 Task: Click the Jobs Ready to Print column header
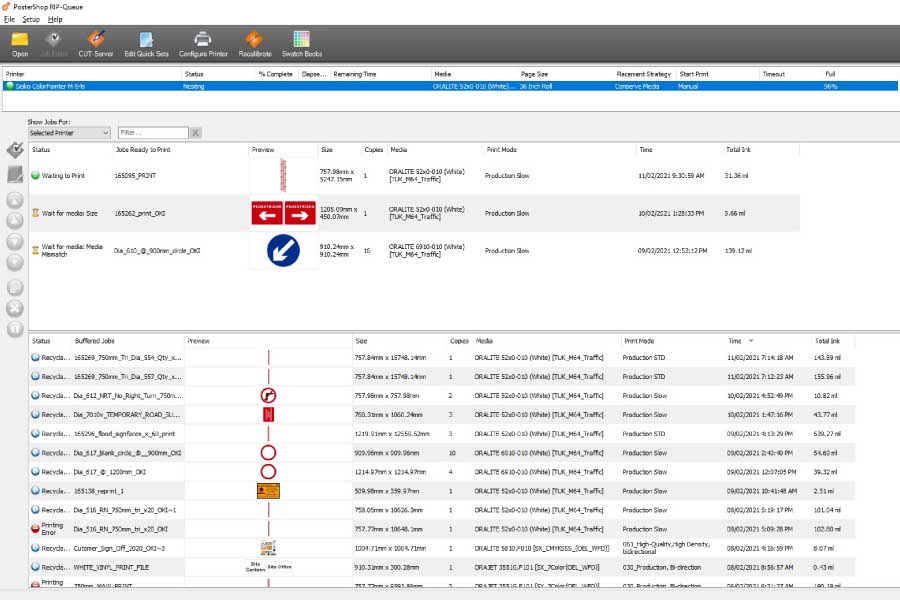pos(143,150)
